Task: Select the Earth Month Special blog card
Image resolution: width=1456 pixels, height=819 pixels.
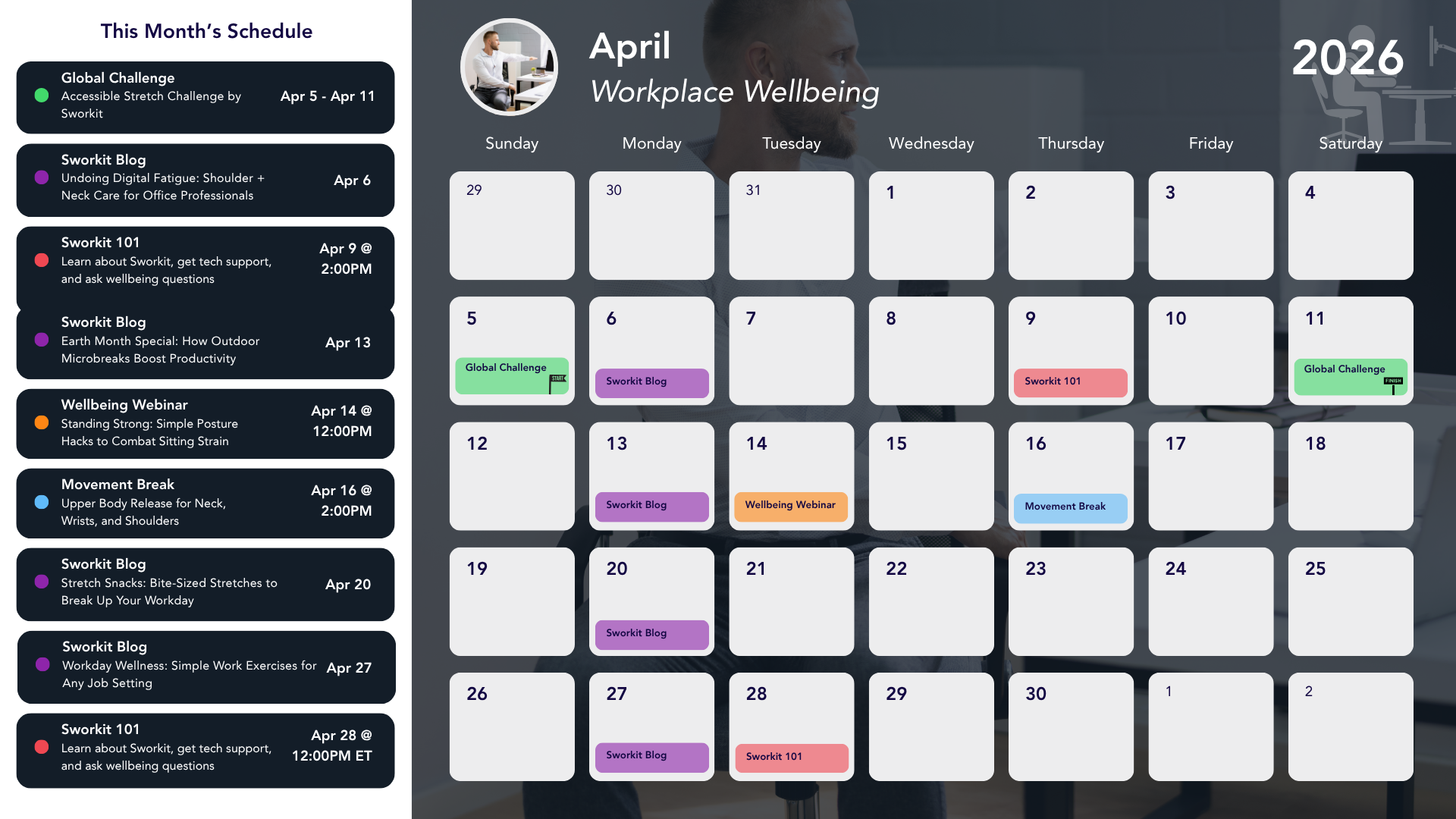Action: pyautogui.click(x=206, y=342)
